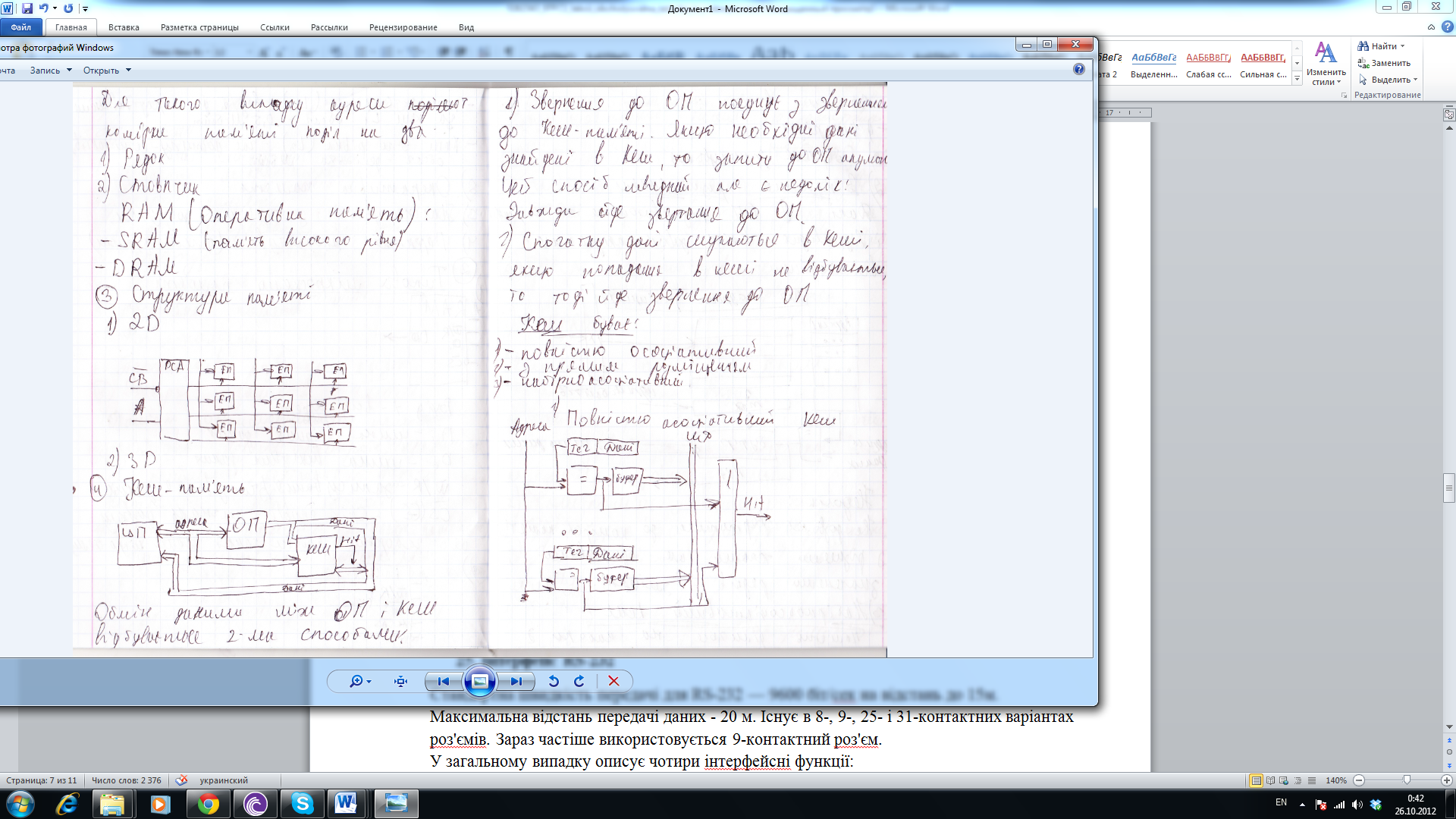This screenshot has height=819, width=1456.
Task: Click the browse previous page double arrow
Action: coord(1449,739)
